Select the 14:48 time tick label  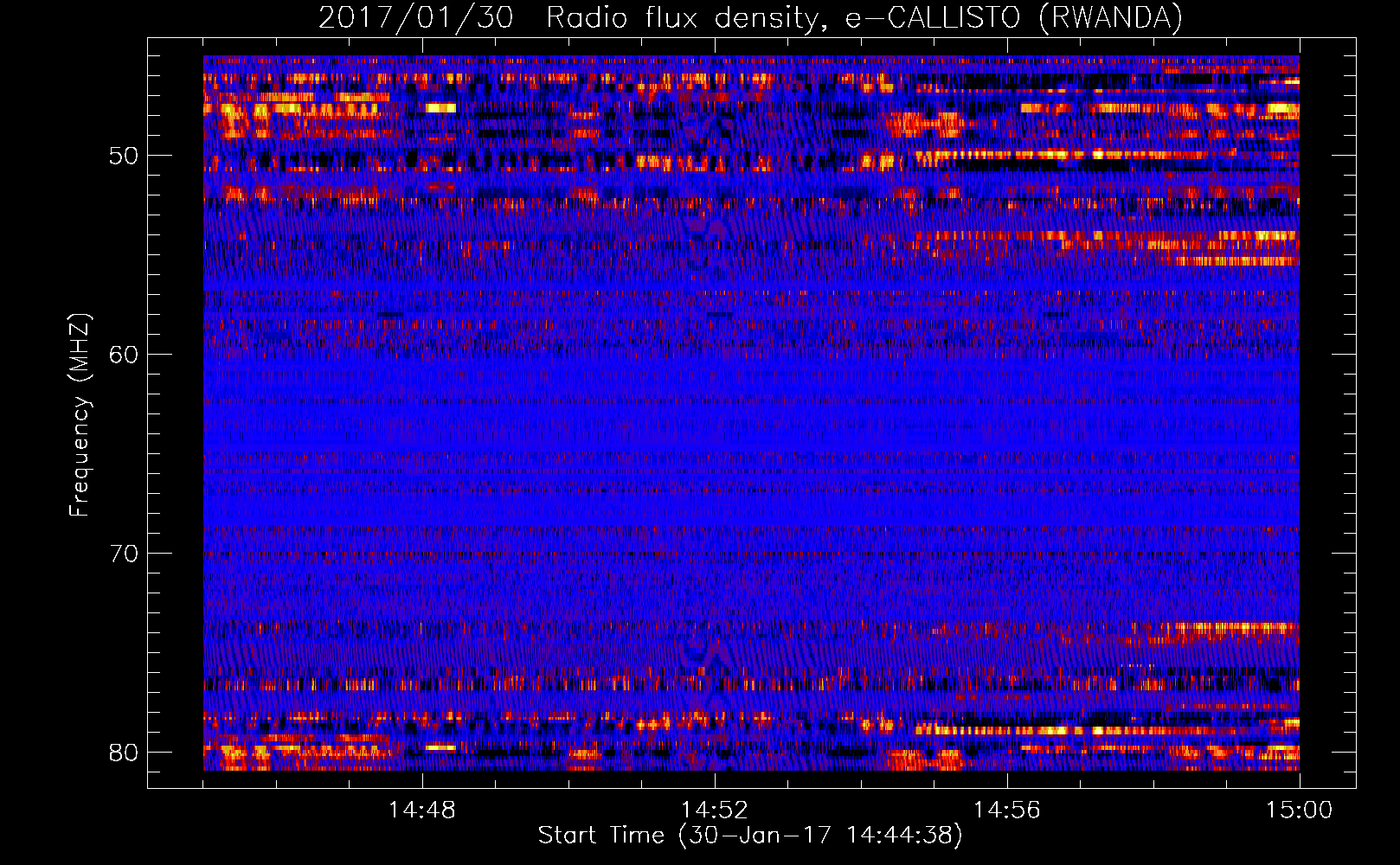coord(421,811)
